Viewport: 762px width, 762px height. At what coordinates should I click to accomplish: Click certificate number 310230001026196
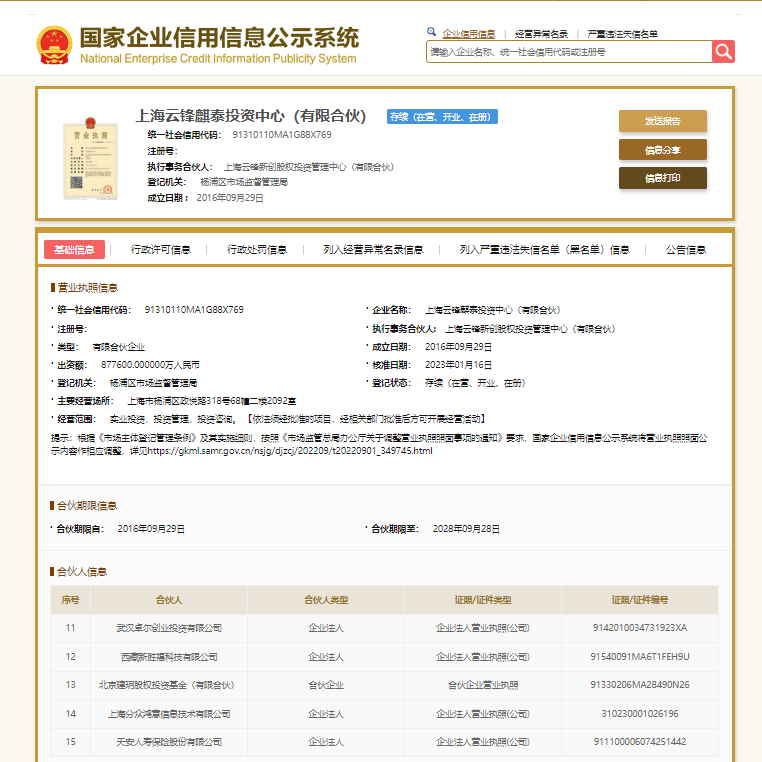[x=640, y=713]
